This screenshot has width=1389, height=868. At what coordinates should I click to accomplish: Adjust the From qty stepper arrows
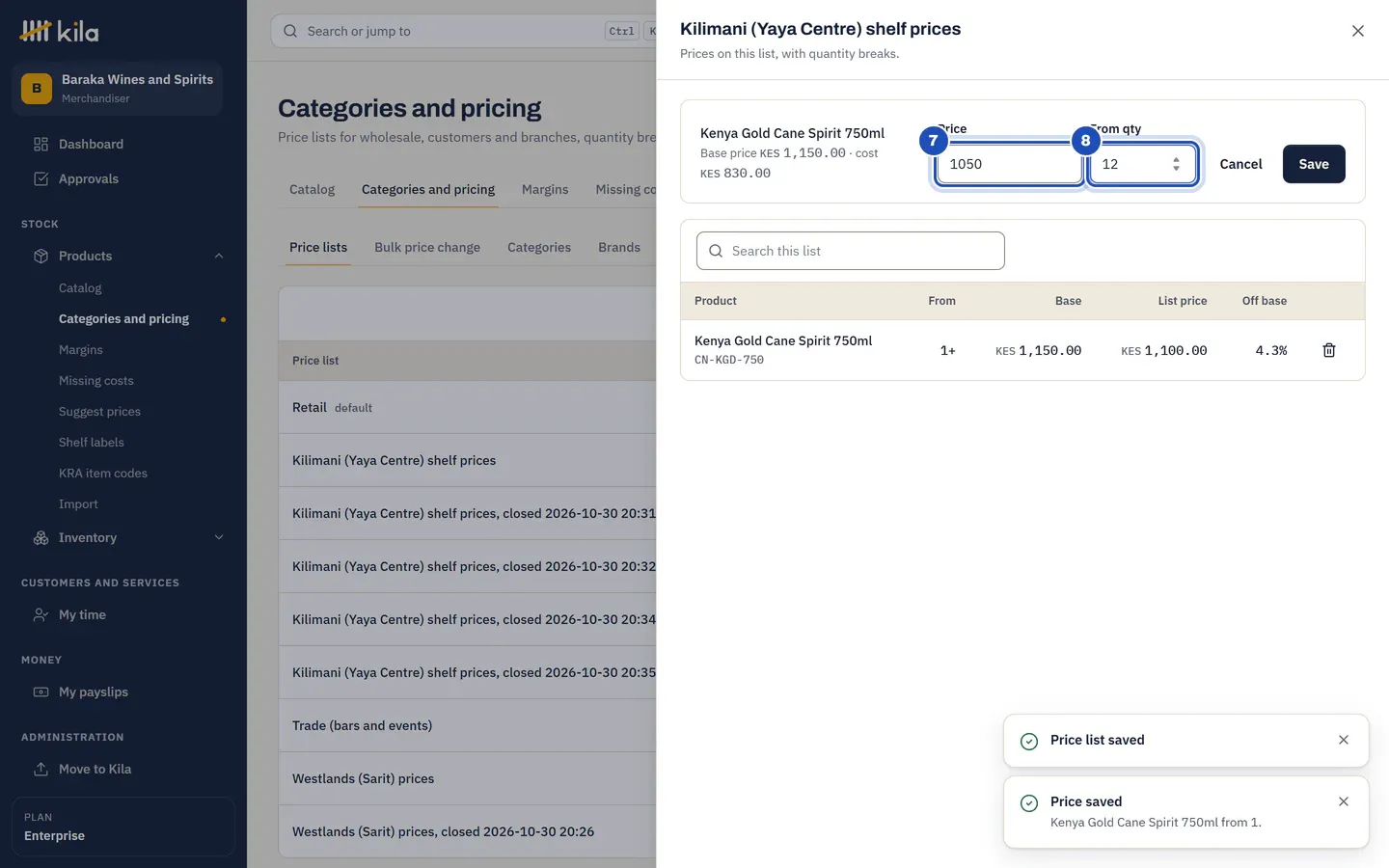(1176, 164)
